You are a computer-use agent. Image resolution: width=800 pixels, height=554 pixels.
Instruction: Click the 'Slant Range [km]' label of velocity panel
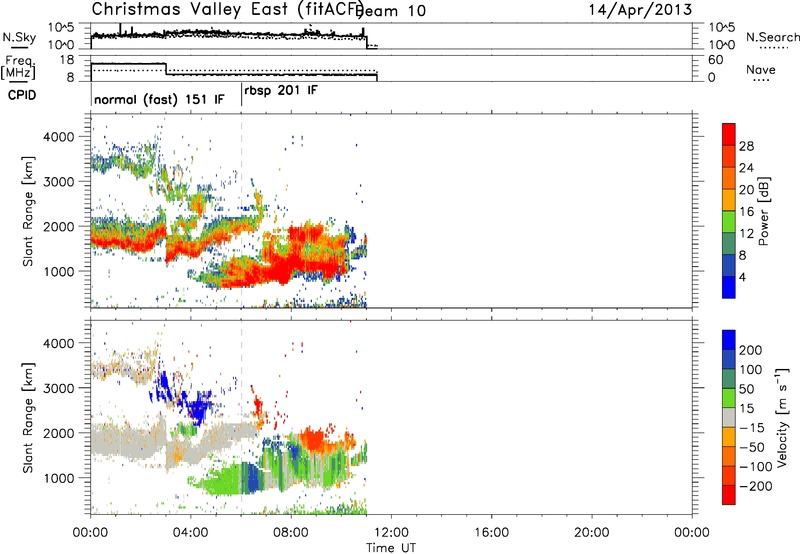(28, 418)
